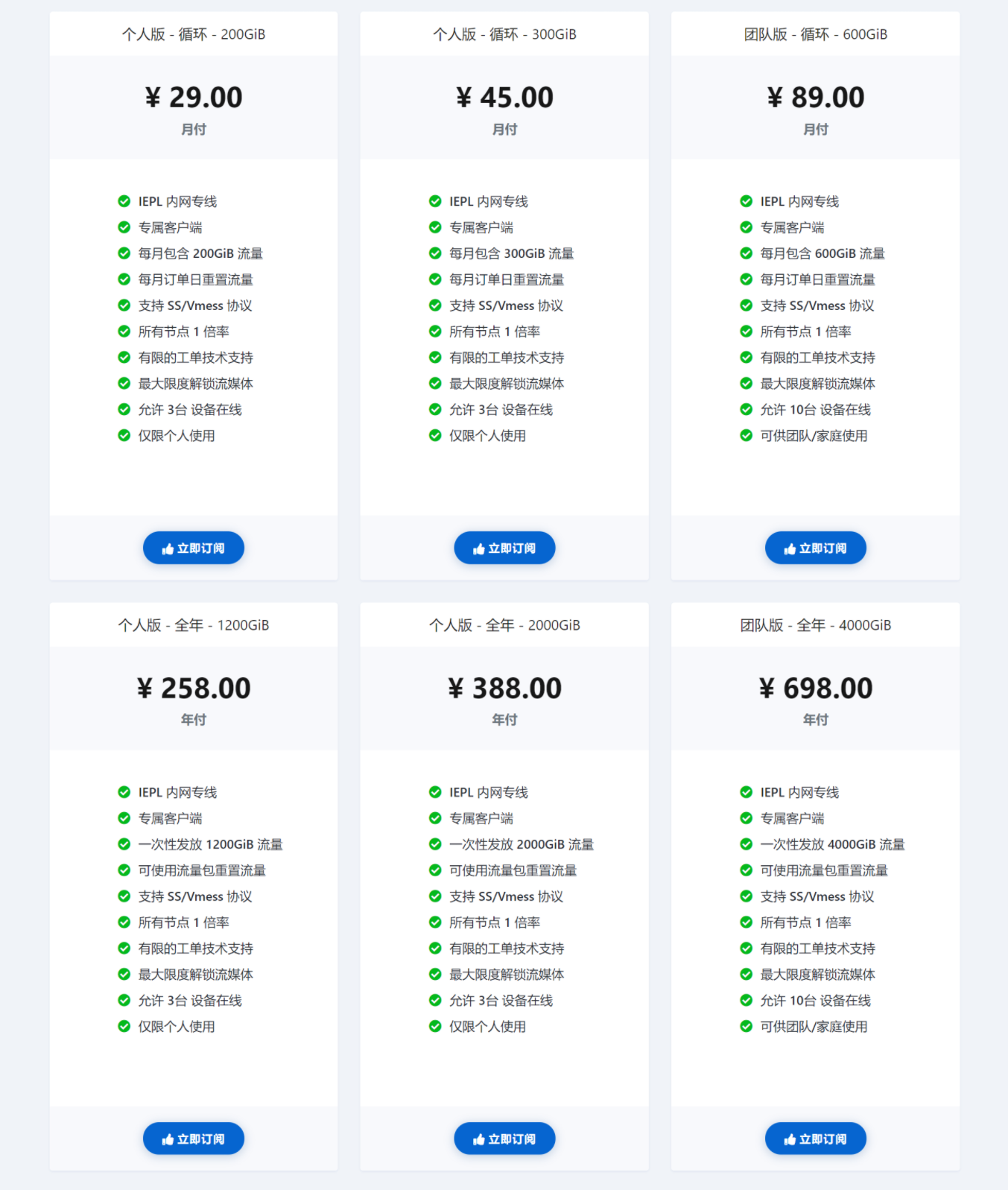Select the 团队版 - 循环 - 600GiB plan title
1008x1190 pixels.
[815, 34]
